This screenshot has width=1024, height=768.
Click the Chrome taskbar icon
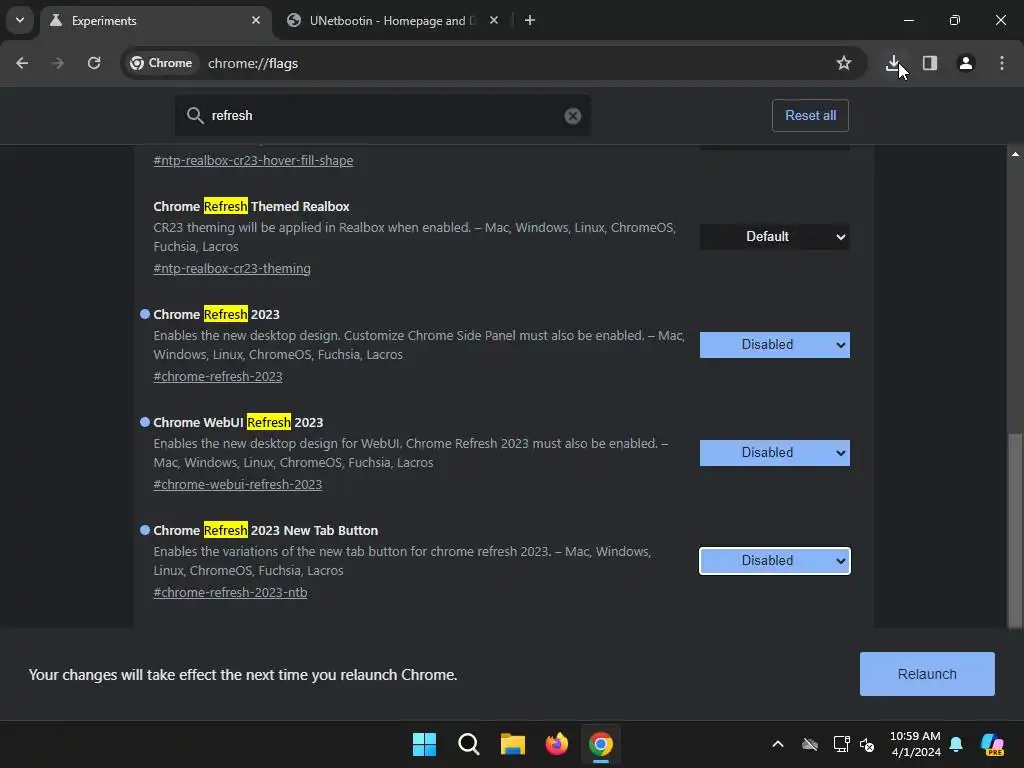(601, 744)
